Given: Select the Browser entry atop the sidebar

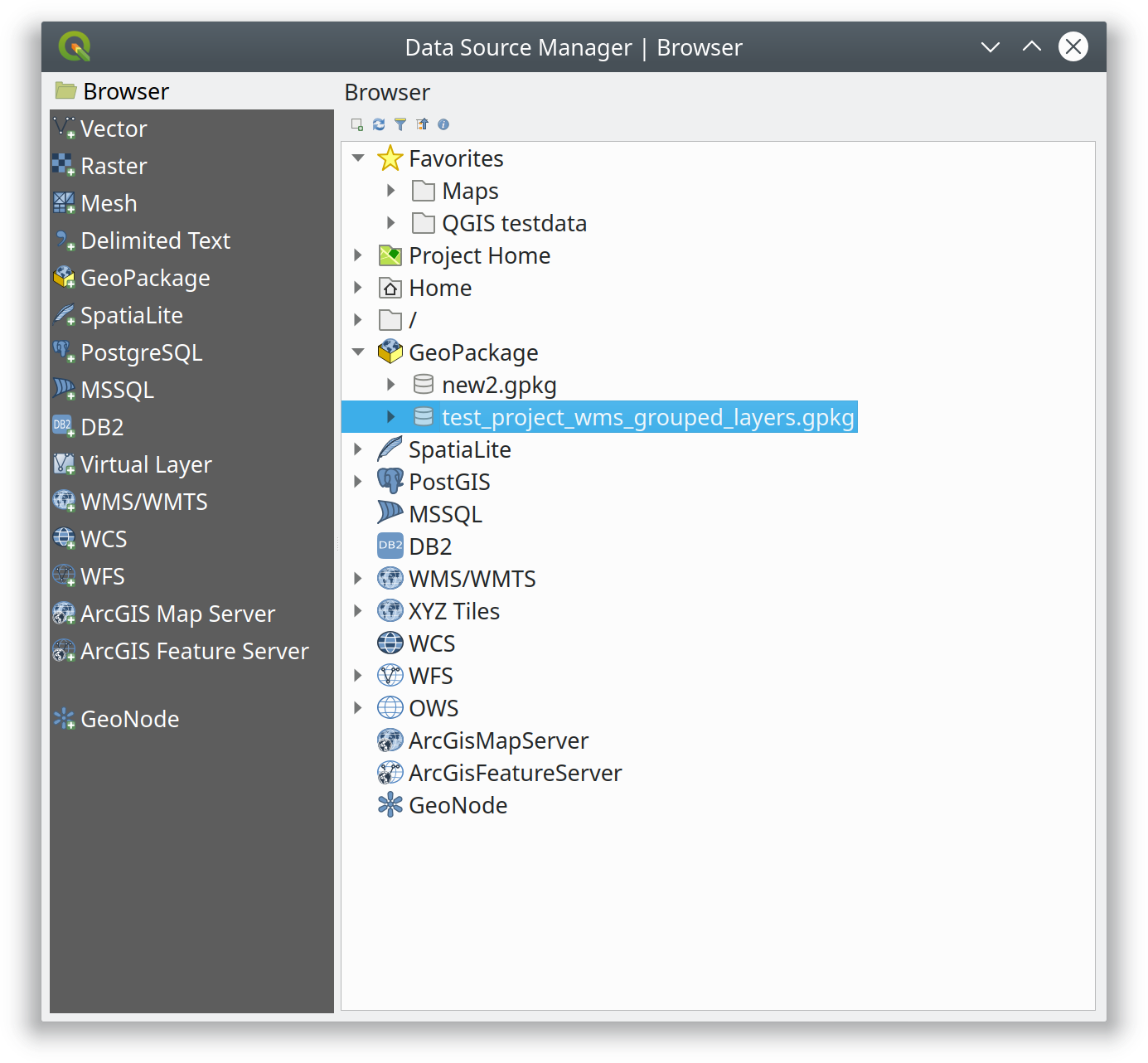Looking at the screenshot, I should (x=191, y=91).
